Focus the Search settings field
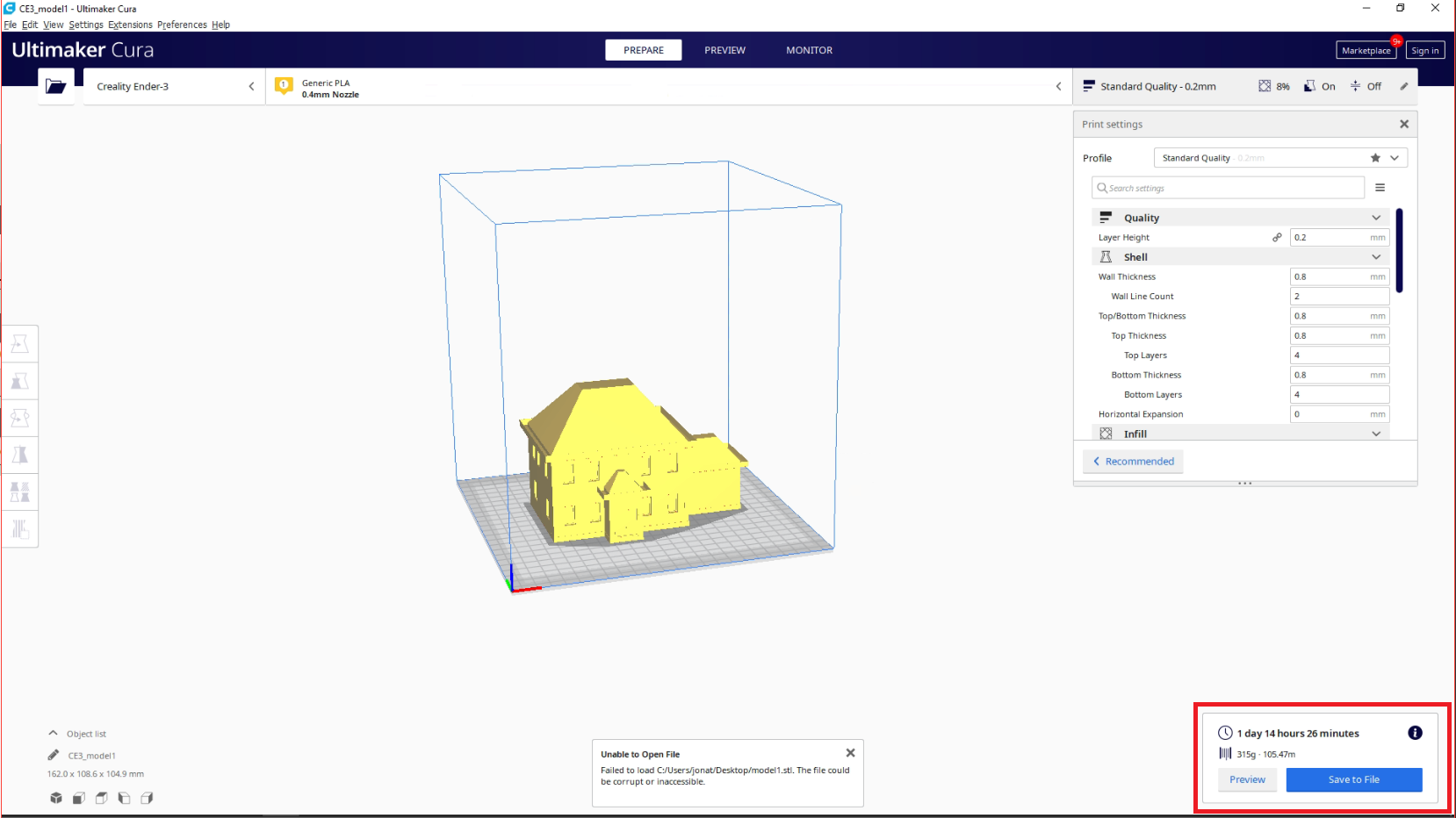This screenshot has height=818, width=1456. pos(1228,188)
